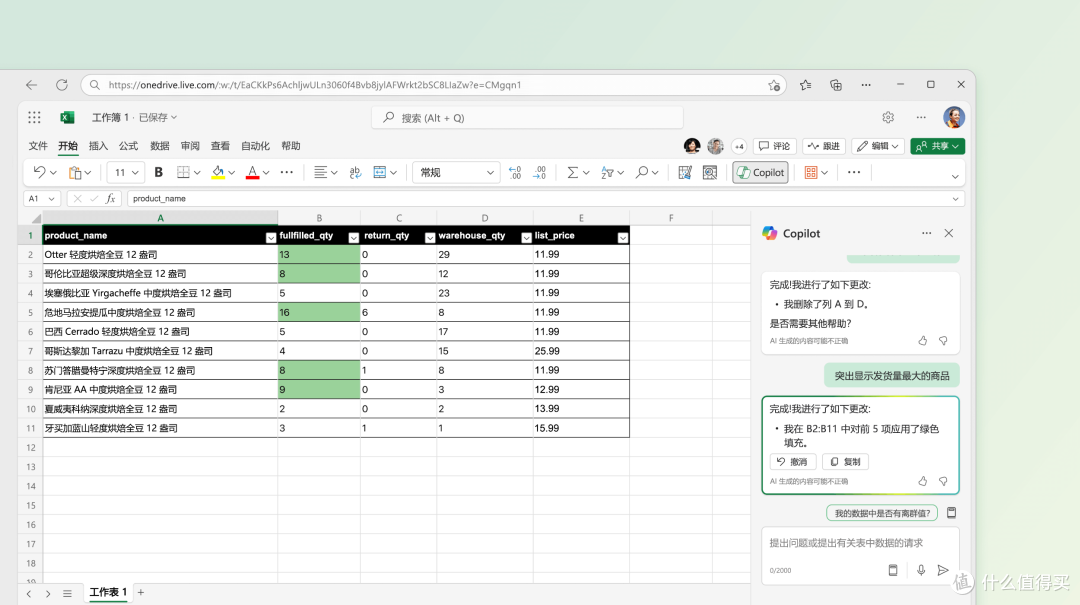Click find magnifier icon in ribbon
Viewport: 1080px width, 605px height.
[x=641, y=172]
